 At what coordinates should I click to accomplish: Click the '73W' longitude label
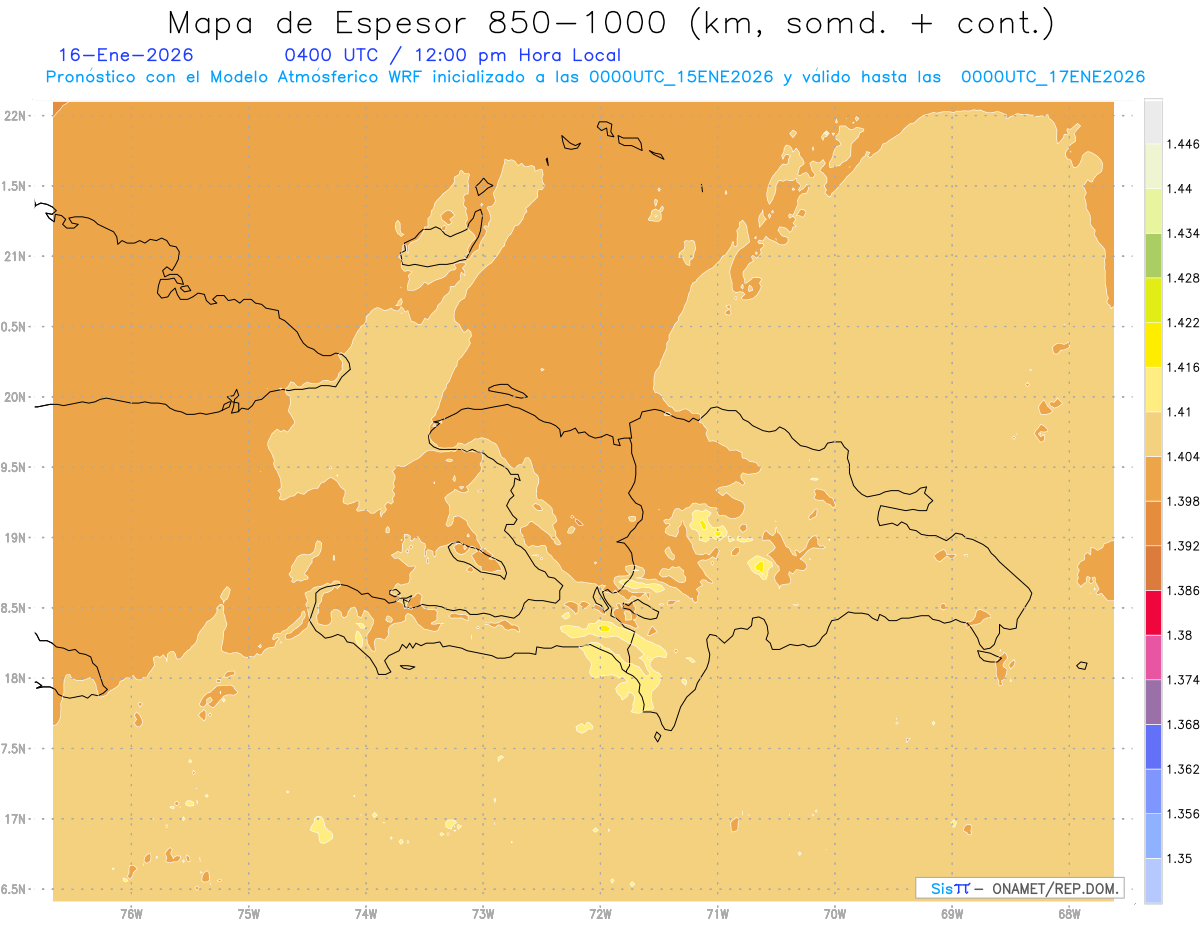pyautogui.click(x=483, y=913)
